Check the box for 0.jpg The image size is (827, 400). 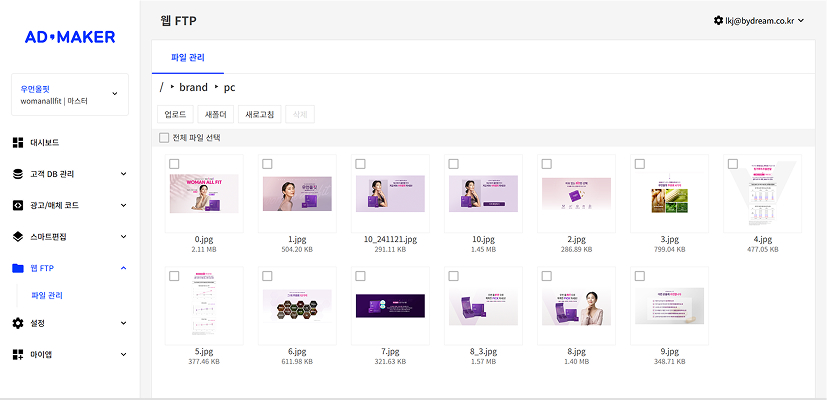pos(174,164)
